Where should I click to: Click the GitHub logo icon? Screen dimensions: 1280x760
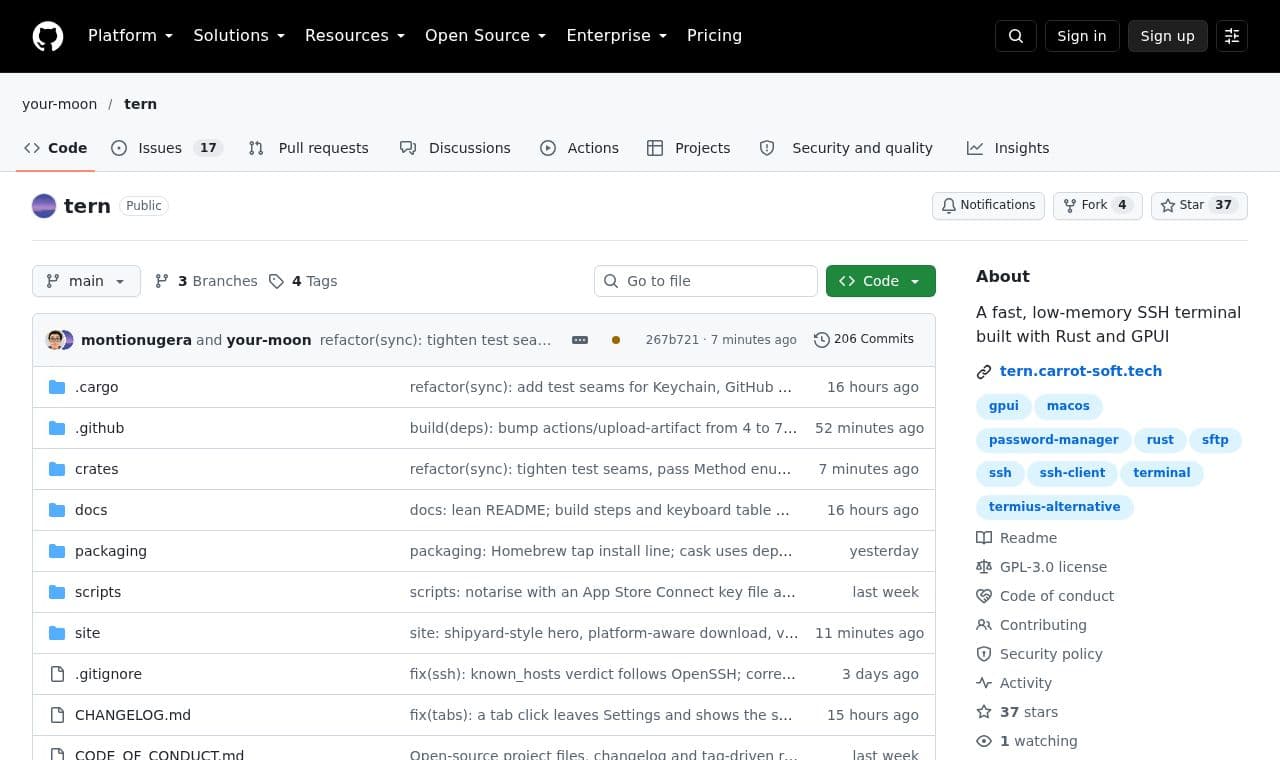point(48,36)
